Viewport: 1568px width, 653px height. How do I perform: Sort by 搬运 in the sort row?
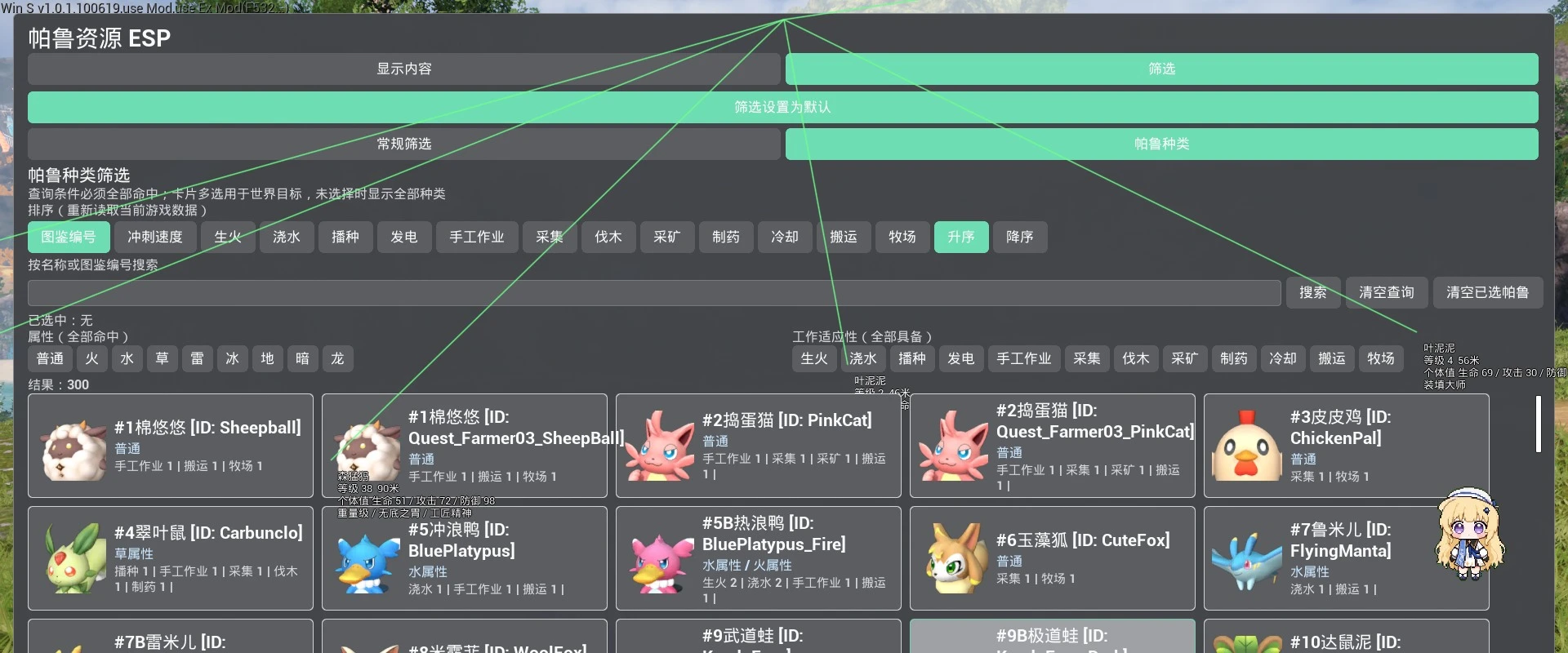pyautogui.click(x=844, y=238)
